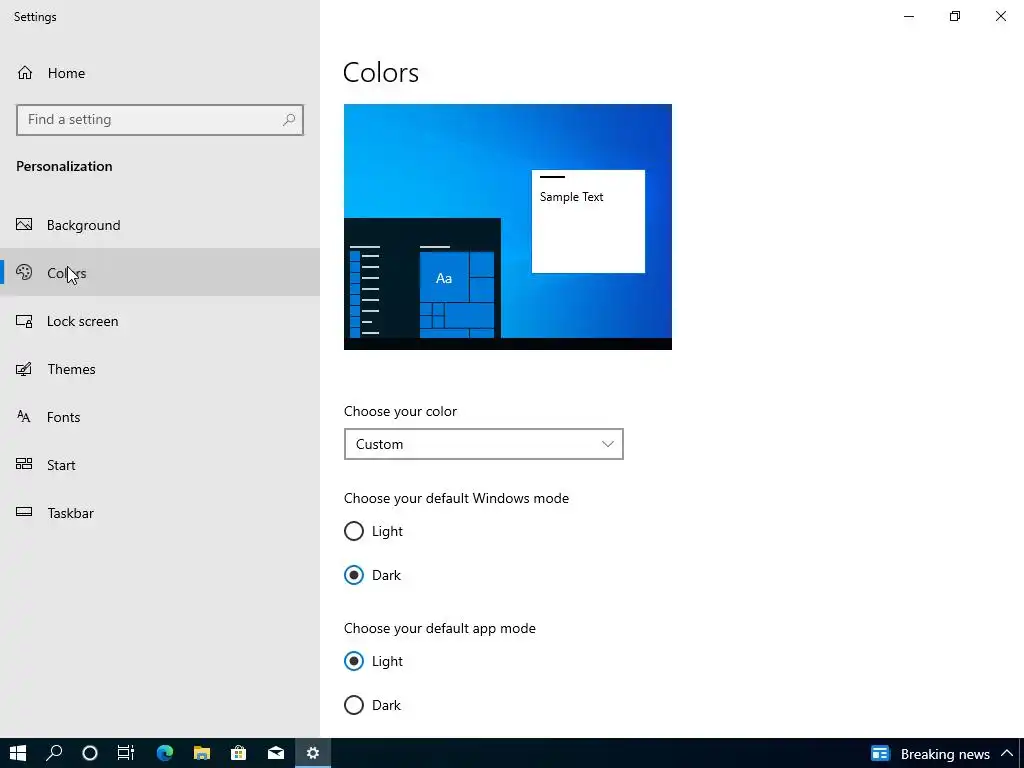Click the Show desktop sliver on taskbar
Screen dimensions: 1024x768
point(1021,753)
